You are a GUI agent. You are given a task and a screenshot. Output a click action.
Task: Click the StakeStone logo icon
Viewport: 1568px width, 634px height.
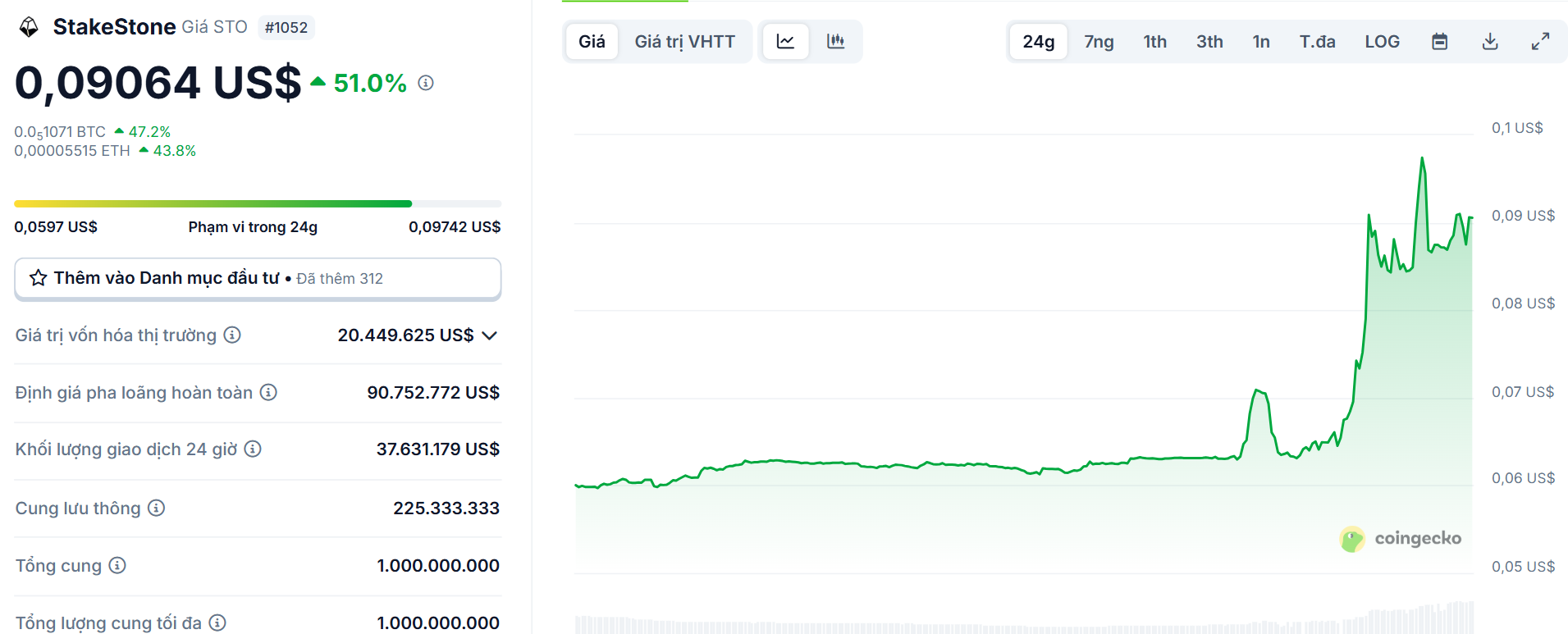click(29, 27)
